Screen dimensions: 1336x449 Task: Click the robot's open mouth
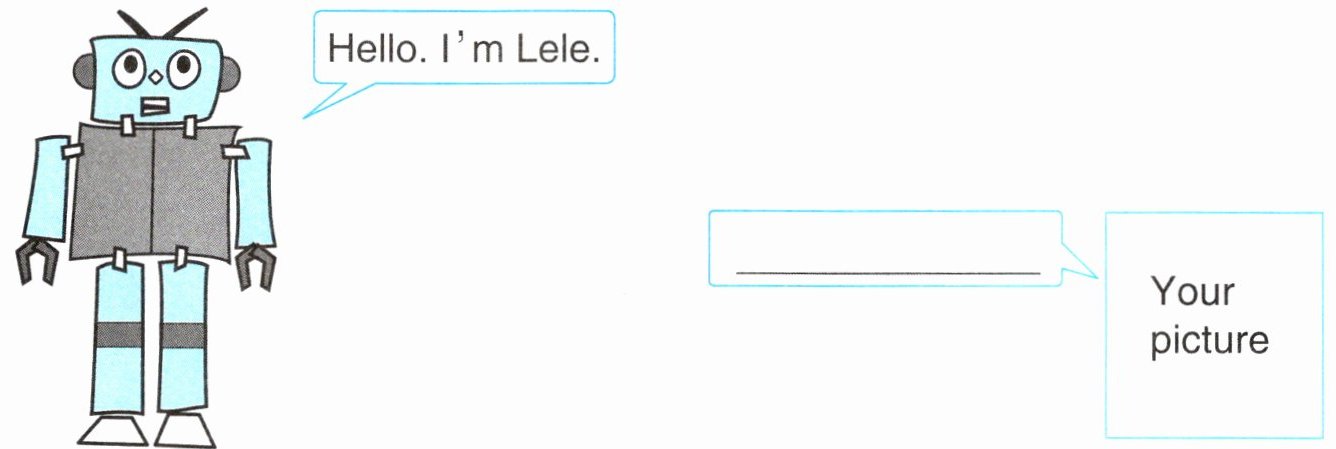[155, 103]
